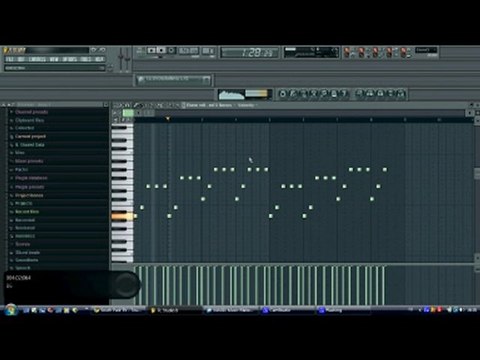Click the pattern number selector

(209, 51)
